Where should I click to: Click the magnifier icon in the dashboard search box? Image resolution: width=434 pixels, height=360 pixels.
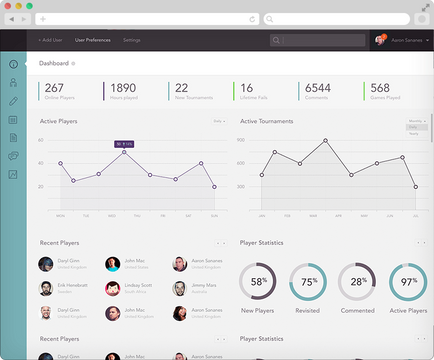coord(276,40)
